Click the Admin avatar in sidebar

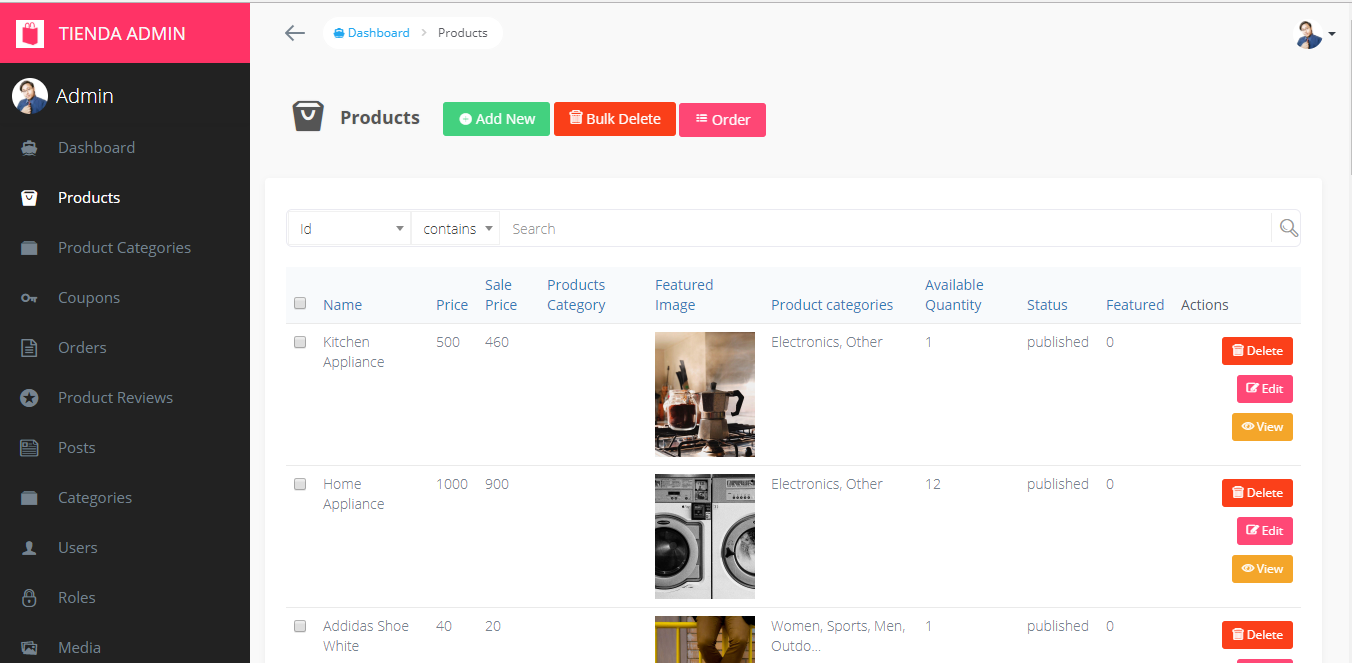[x=30, y=96]
